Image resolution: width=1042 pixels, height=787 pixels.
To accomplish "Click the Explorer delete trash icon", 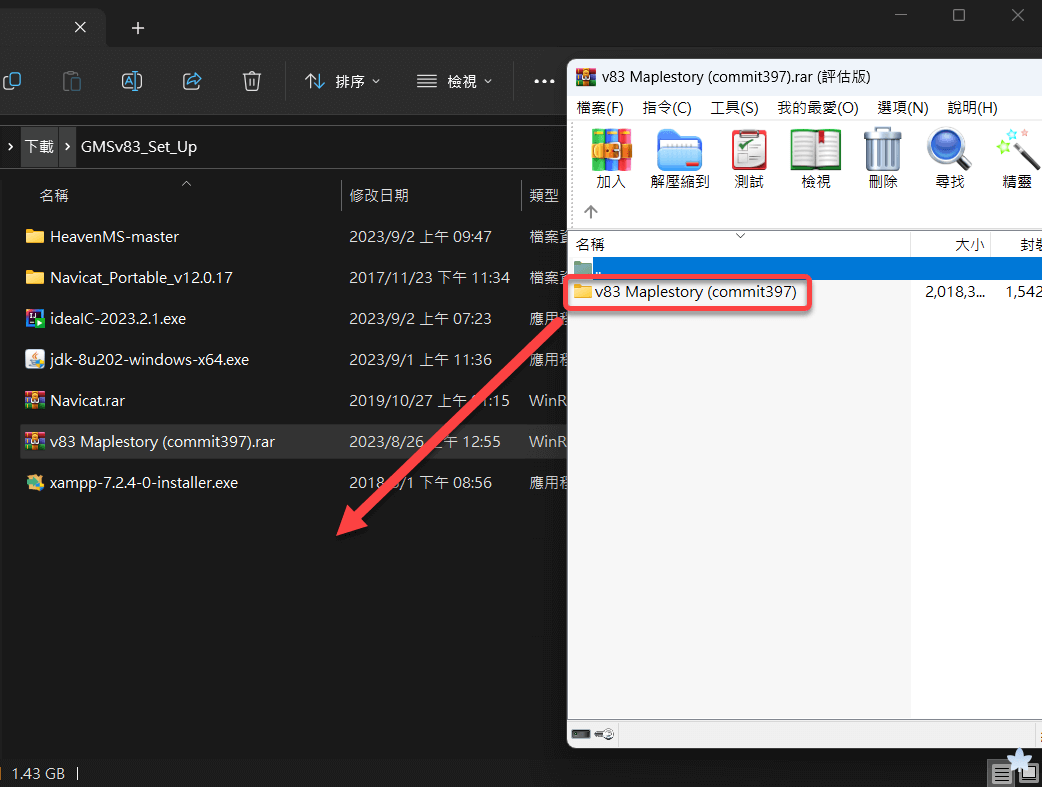I will pos(251,81).
